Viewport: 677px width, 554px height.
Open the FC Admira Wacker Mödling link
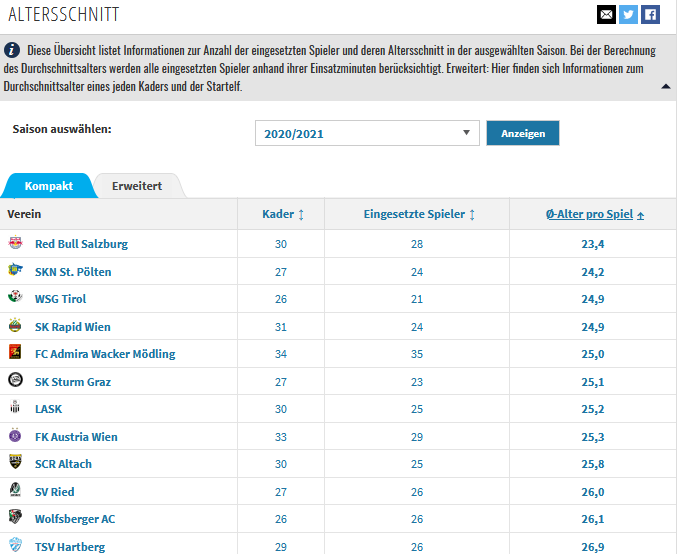pyautogui.click(x=105, y=354)
